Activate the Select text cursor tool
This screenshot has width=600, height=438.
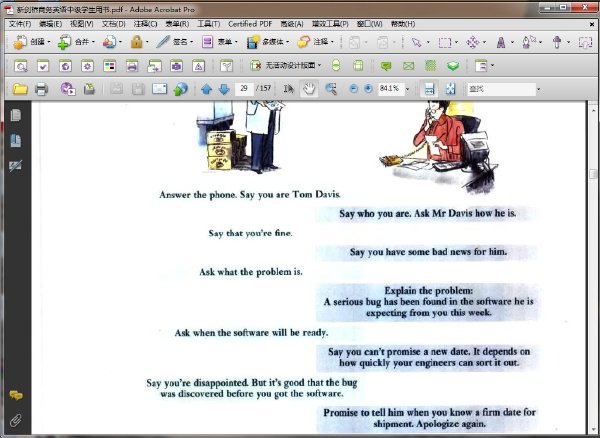click(289, 89)
